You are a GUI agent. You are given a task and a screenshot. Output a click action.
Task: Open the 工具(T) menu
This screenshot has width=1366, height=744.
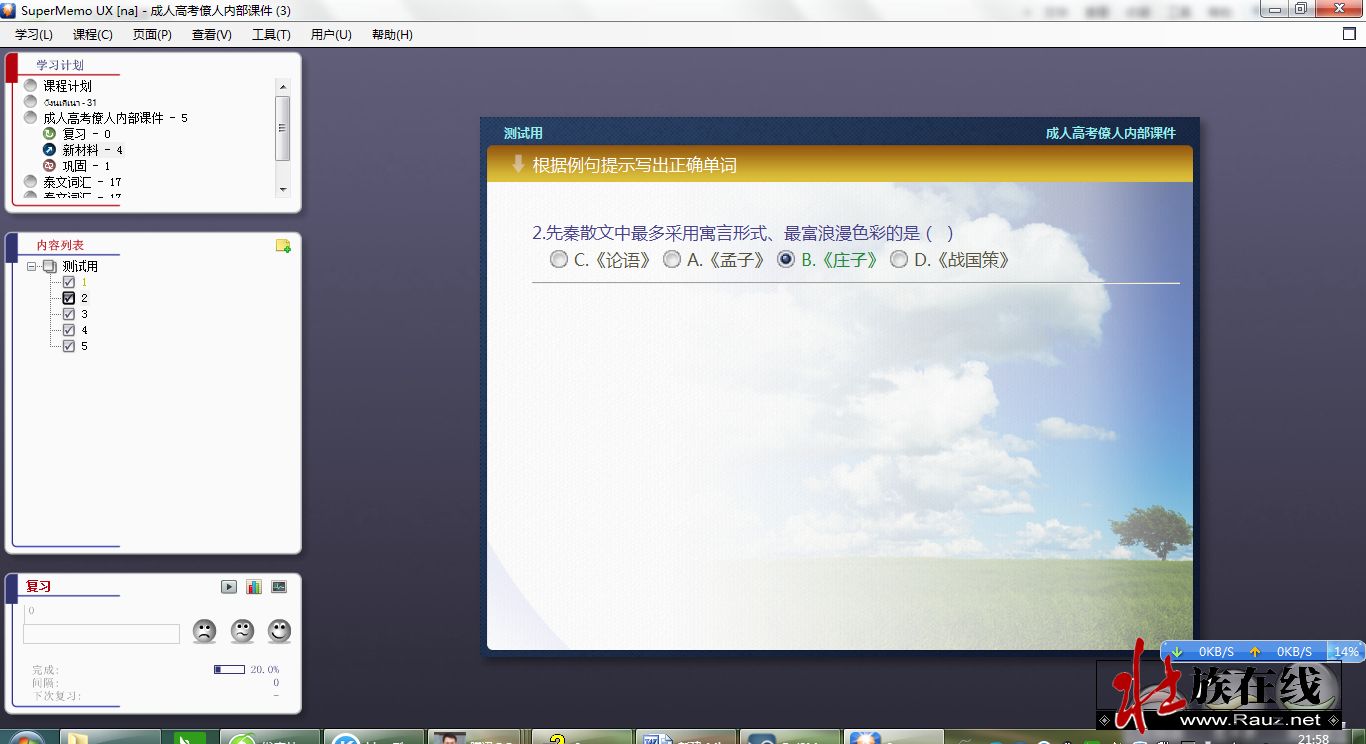pyautogui.click(x=271, y=35)
